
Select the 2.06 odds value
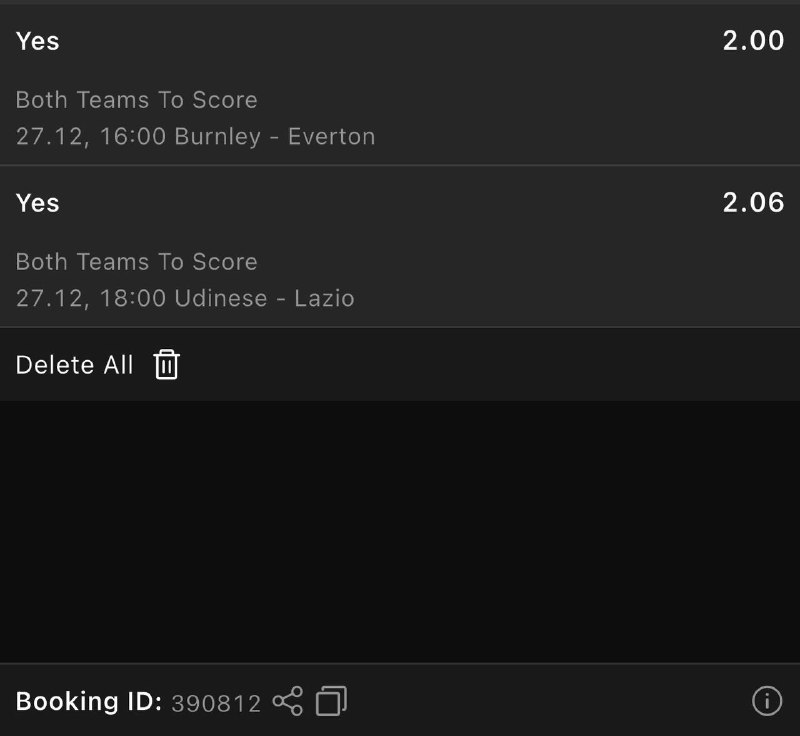pos(753,203)
